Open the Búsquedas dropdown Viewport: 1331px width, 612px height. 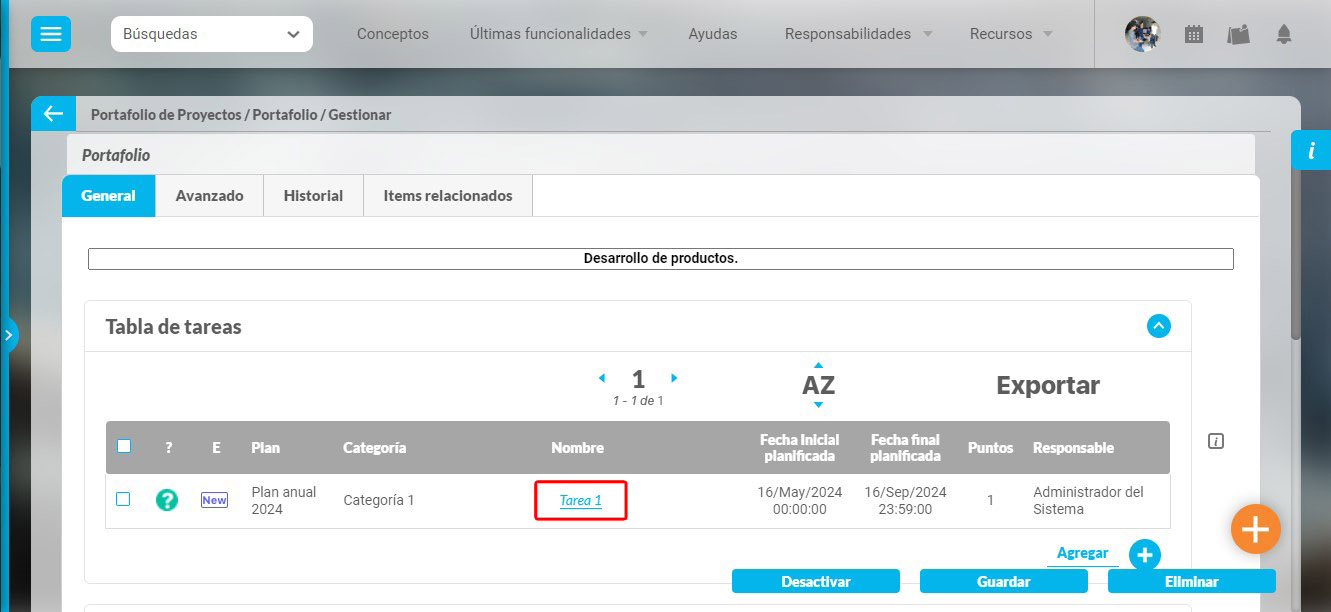pyautogui.click(x=211, y=34)
